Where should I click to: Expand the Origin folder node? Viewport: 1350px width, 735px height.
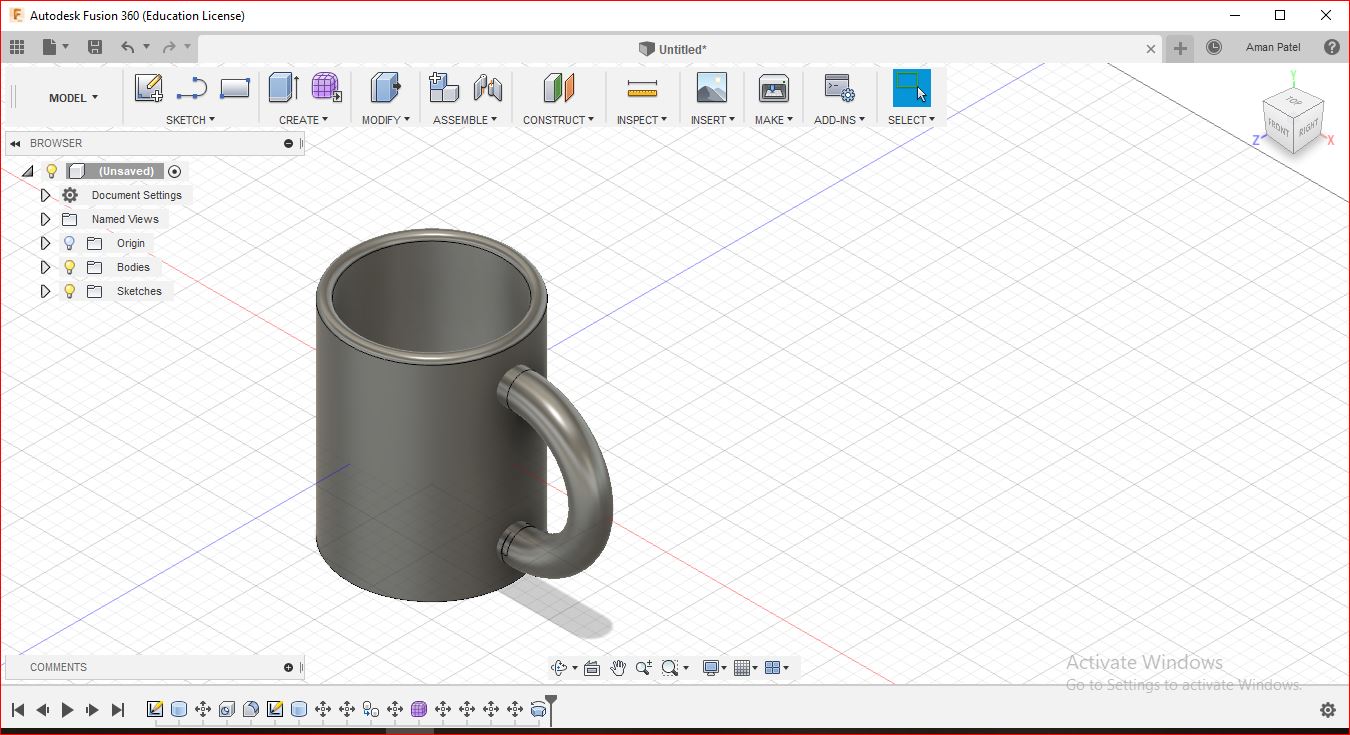pyautogui.click(x=45, y=243)
